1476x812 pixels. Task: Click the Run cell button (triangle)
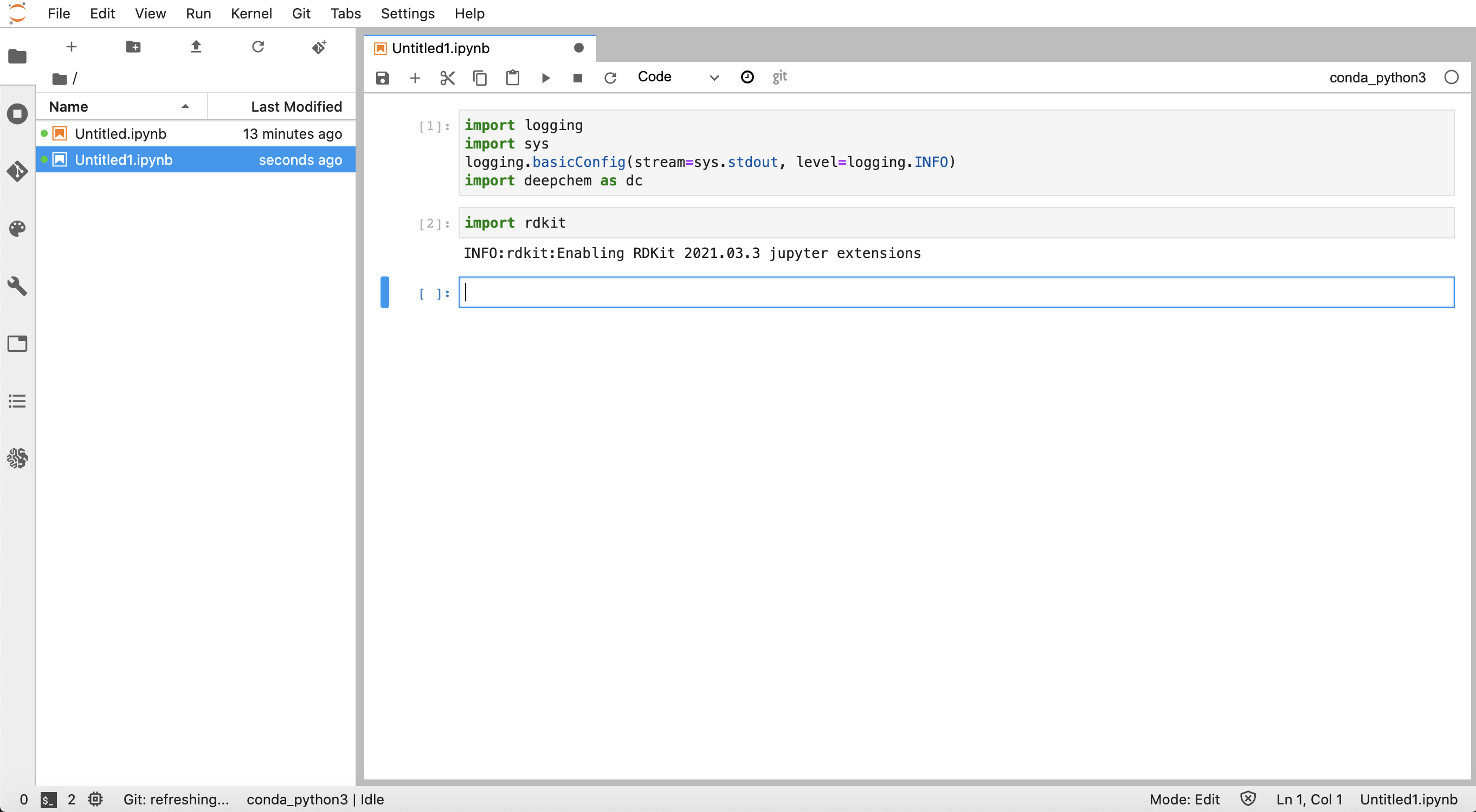point(545,77)
